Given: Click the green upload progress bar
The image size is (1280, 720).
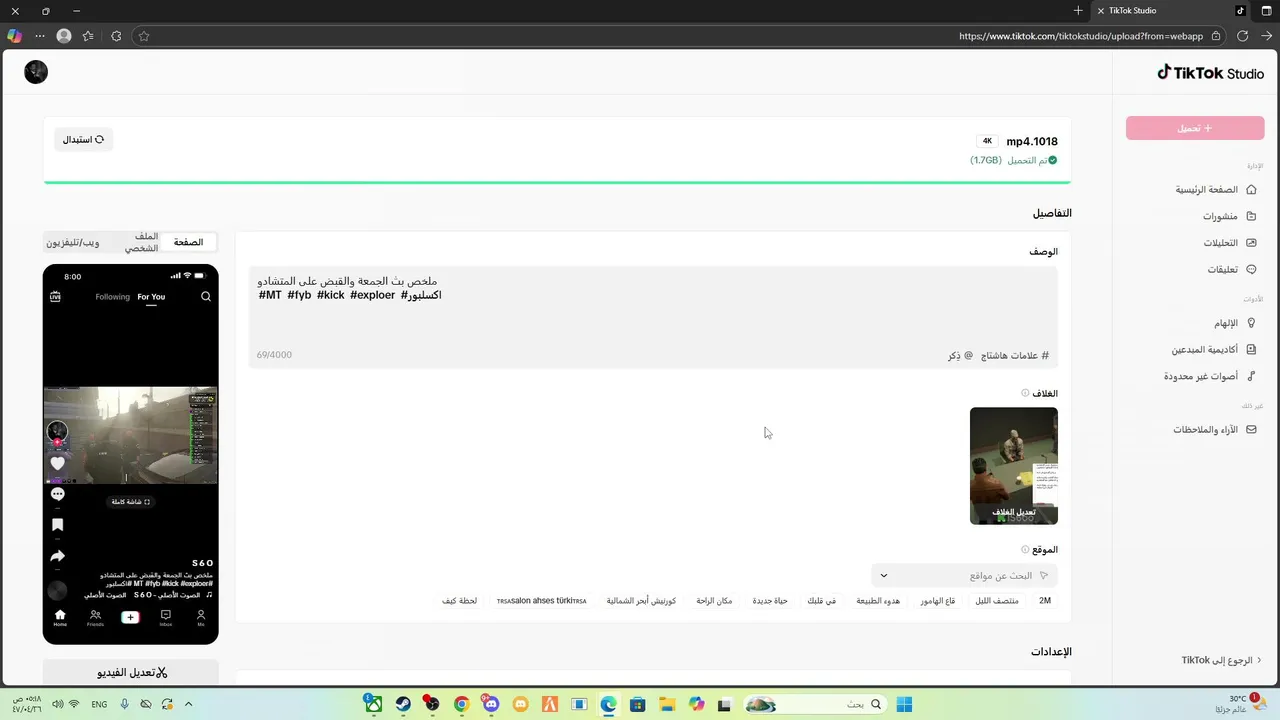Looking at the screenshot, I should click(557, 183).
